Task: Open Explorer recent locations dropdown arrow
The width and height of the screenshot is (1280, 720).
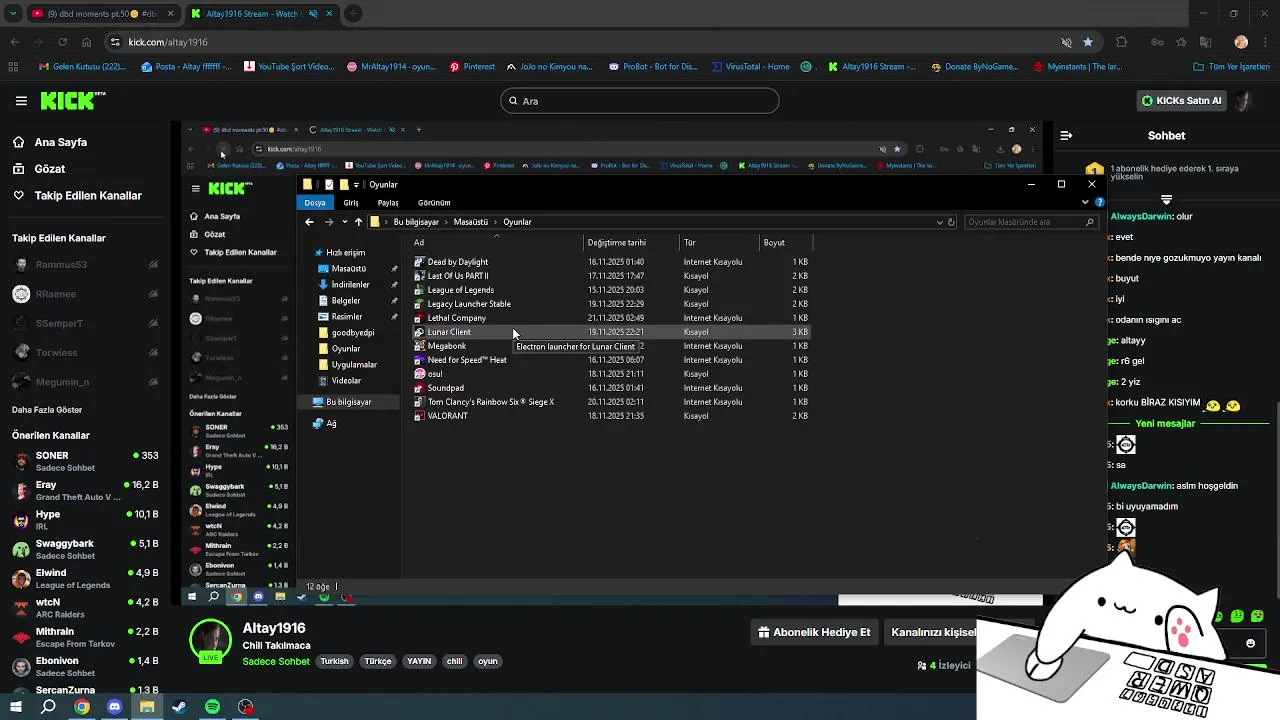Action: [x=344, y=222]
